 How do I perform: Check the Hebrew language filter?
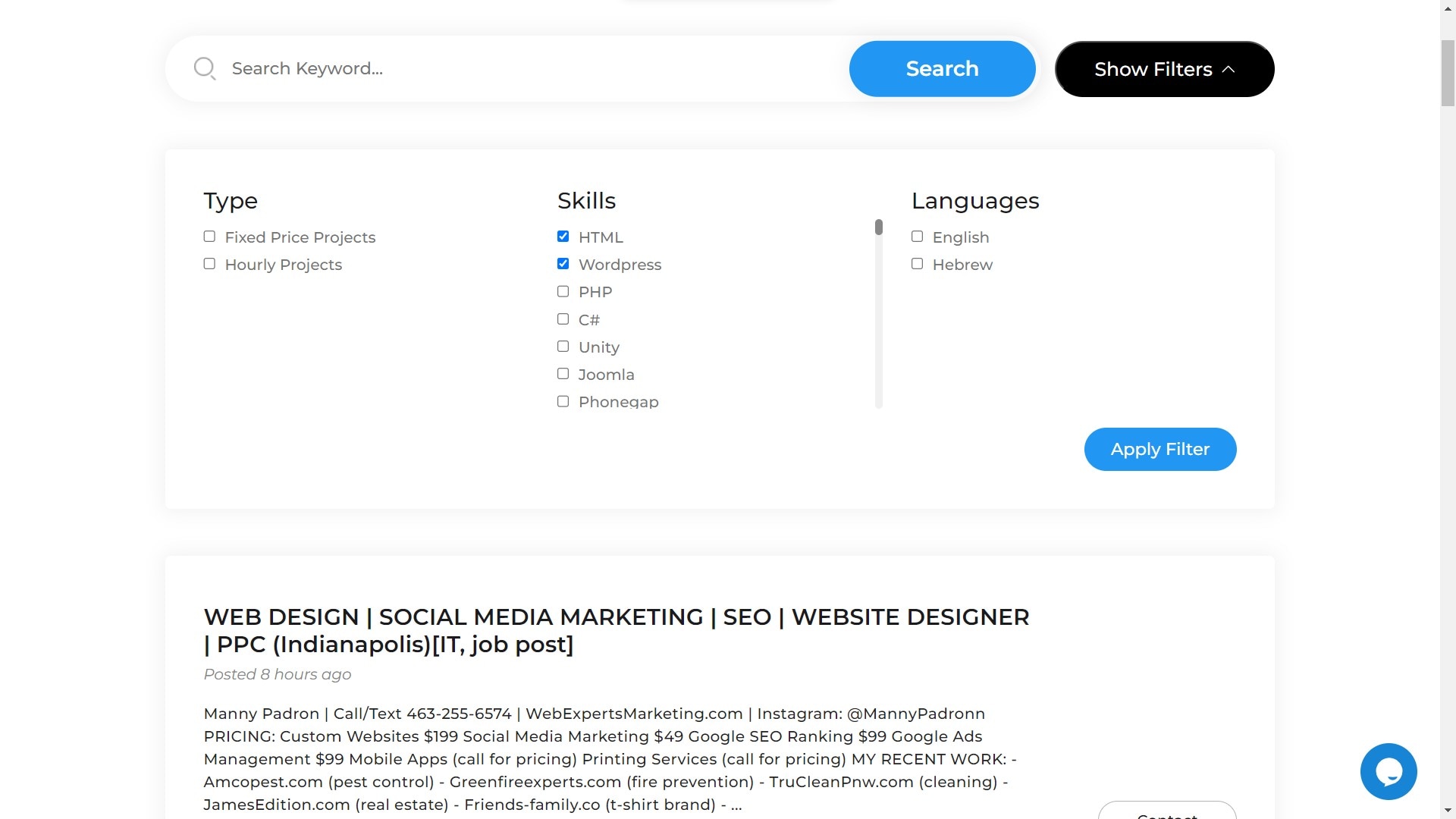(x=917, y=264)
